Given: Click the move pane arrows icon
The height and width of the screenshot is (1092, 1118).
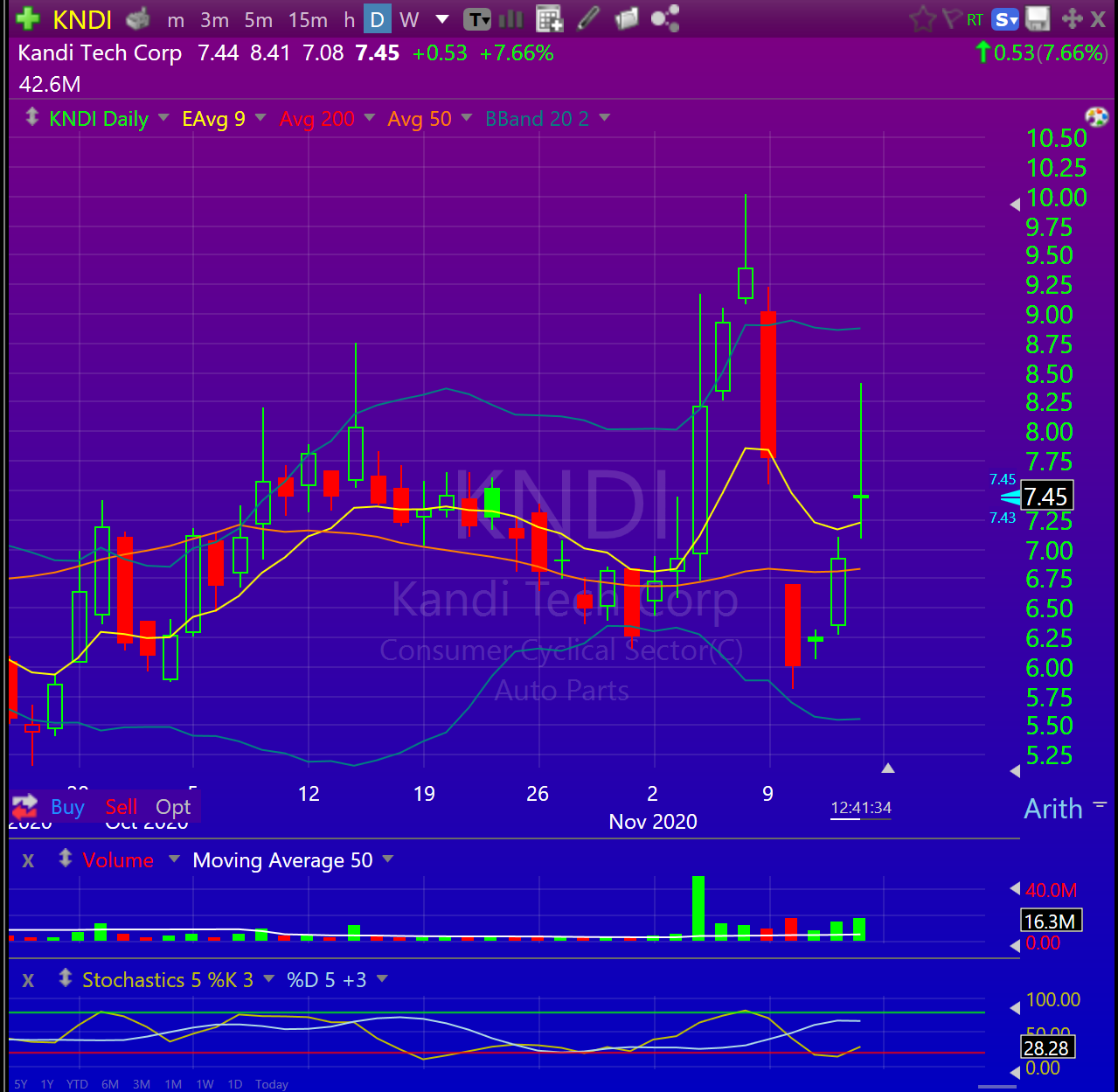Looking at the screenshot, I should [1072, 18].
